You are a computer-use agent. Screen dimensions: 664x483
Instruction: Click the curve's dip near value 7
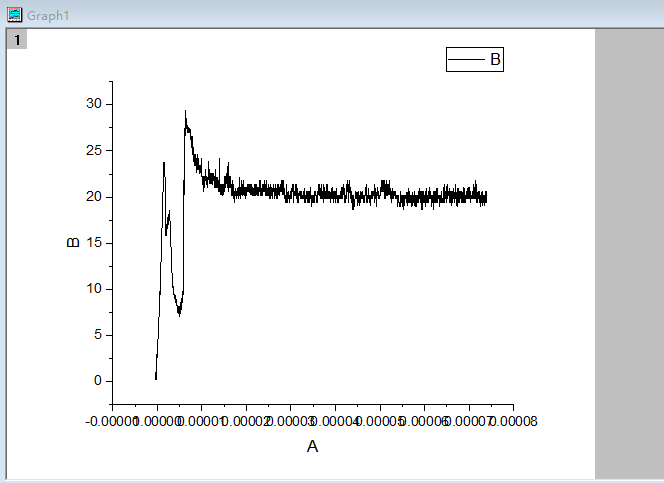(x=179, y=314)
